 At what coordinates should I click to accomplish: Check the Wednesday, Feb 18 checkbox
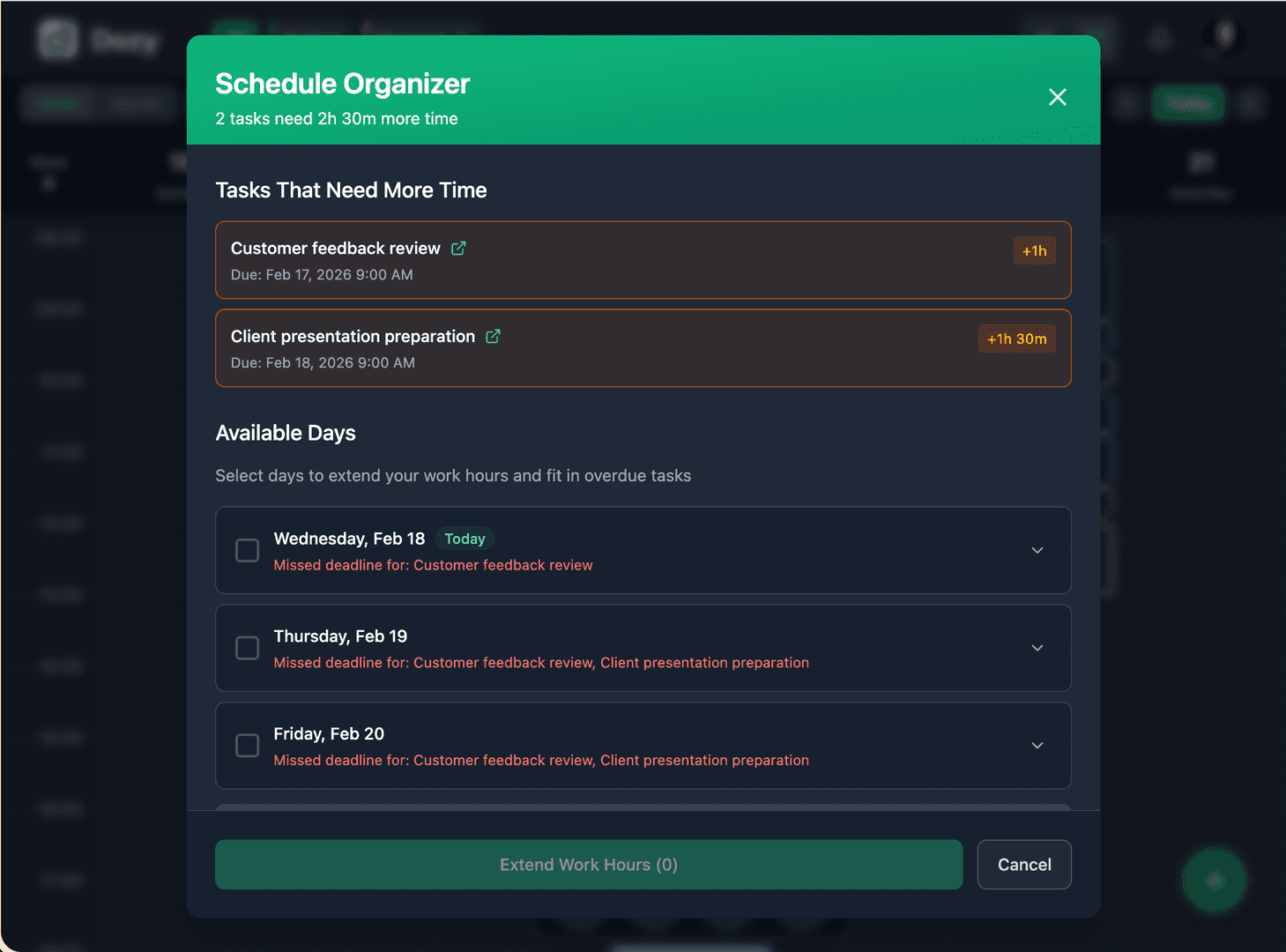[x=247, y=550]
